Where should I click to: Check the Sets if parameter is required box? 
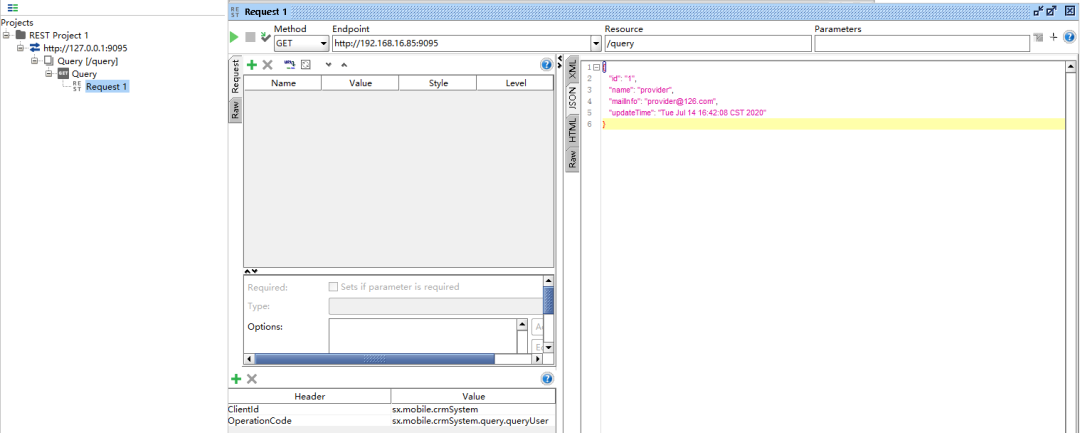(333, 286)
